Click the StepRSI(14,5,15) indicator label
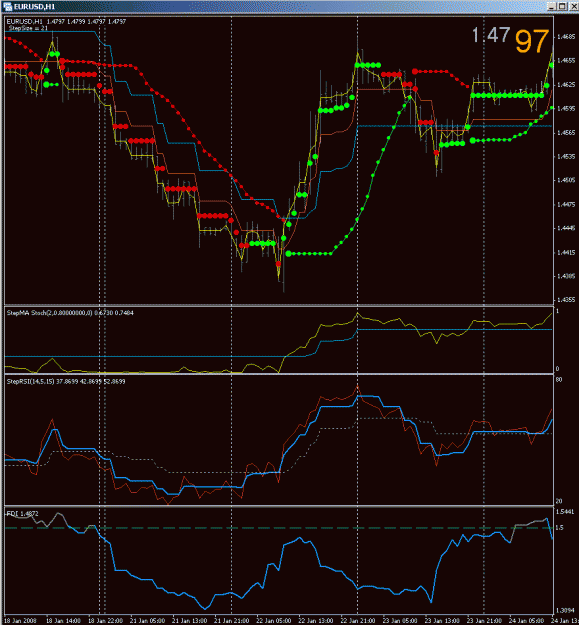The image size is (579, 625). click(x=66, y=381)
